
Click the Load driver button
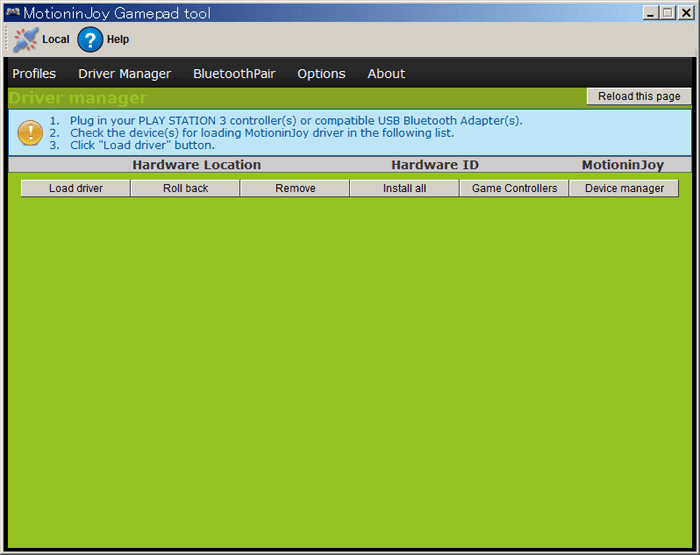76,188
